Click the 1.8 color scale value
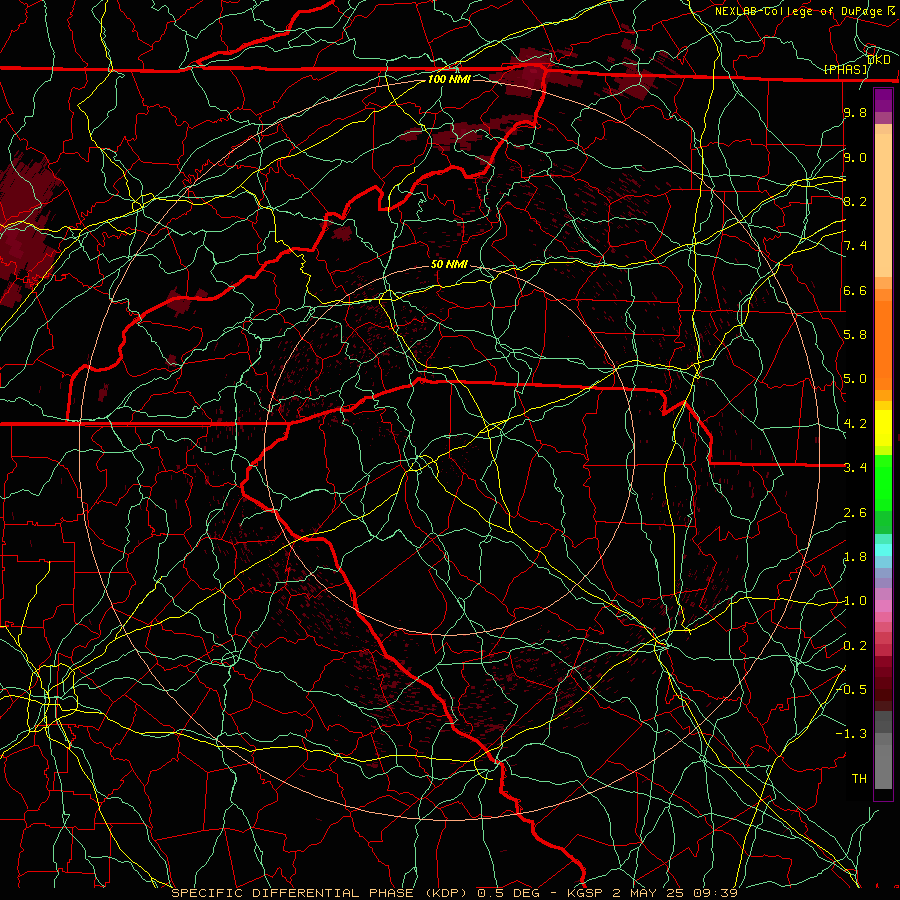 [855, 557]
